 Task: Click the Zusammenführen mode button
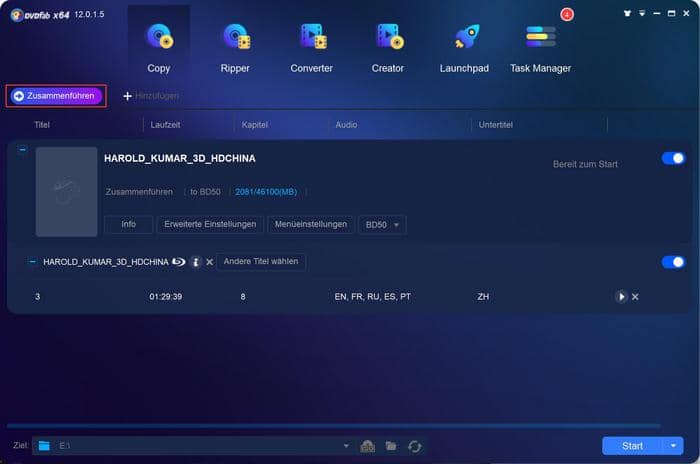(56, 96)
